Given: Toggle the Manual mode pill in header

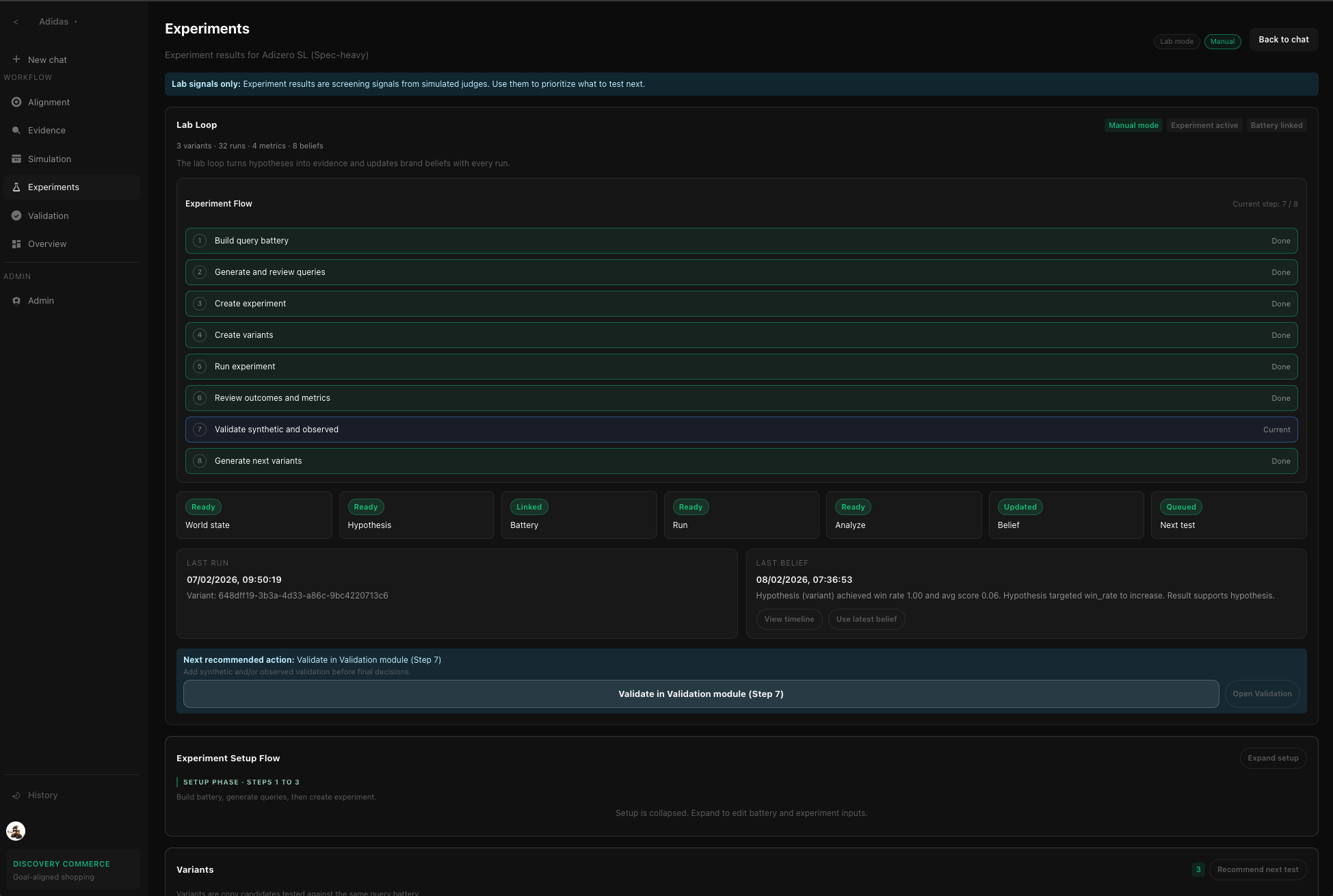Looking at the screenshot, I should point(1222,41).
